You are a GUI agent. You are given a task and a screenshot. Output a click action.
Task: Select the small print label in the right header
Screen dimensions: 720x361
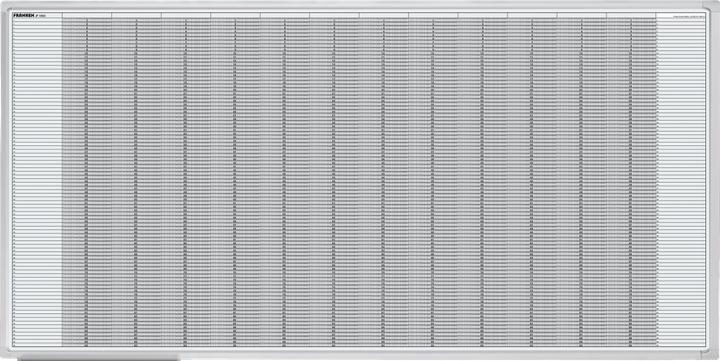click(x=687, y=16)
